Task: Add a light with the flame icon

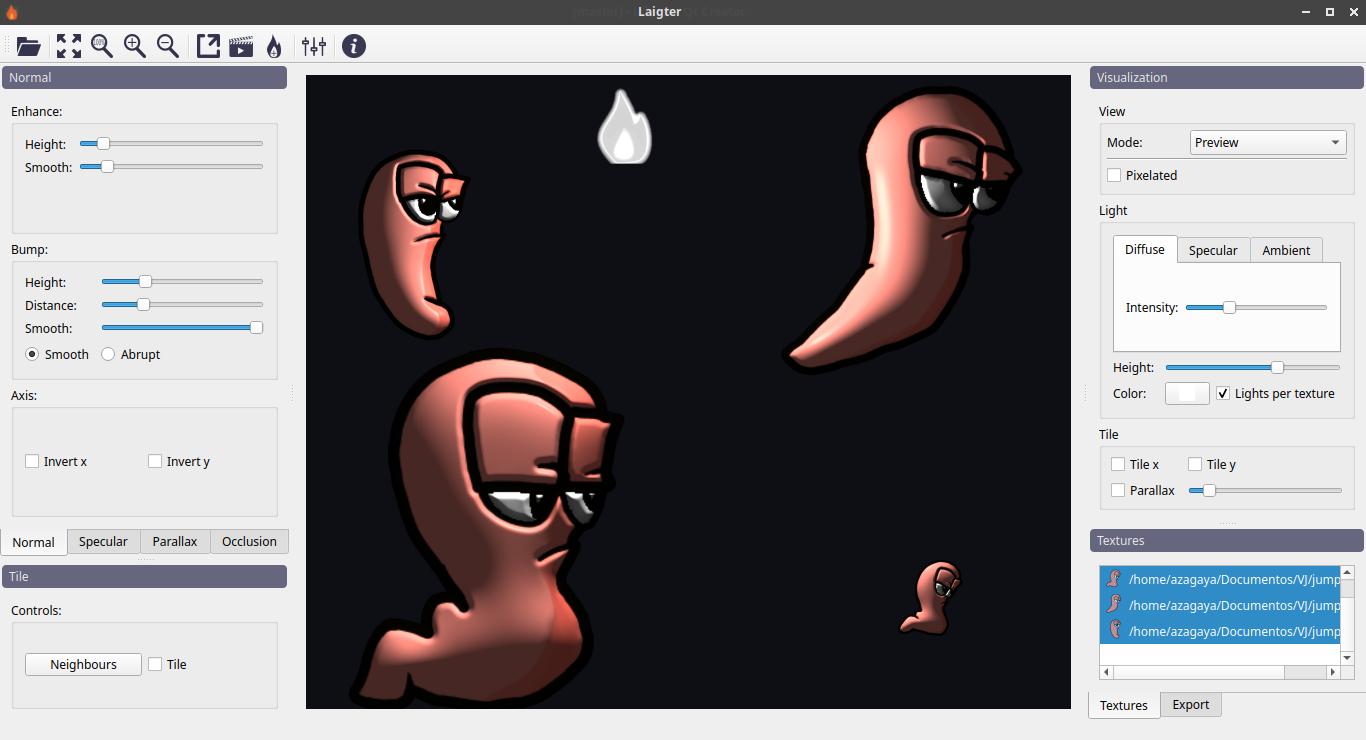Action: [274, 46]
